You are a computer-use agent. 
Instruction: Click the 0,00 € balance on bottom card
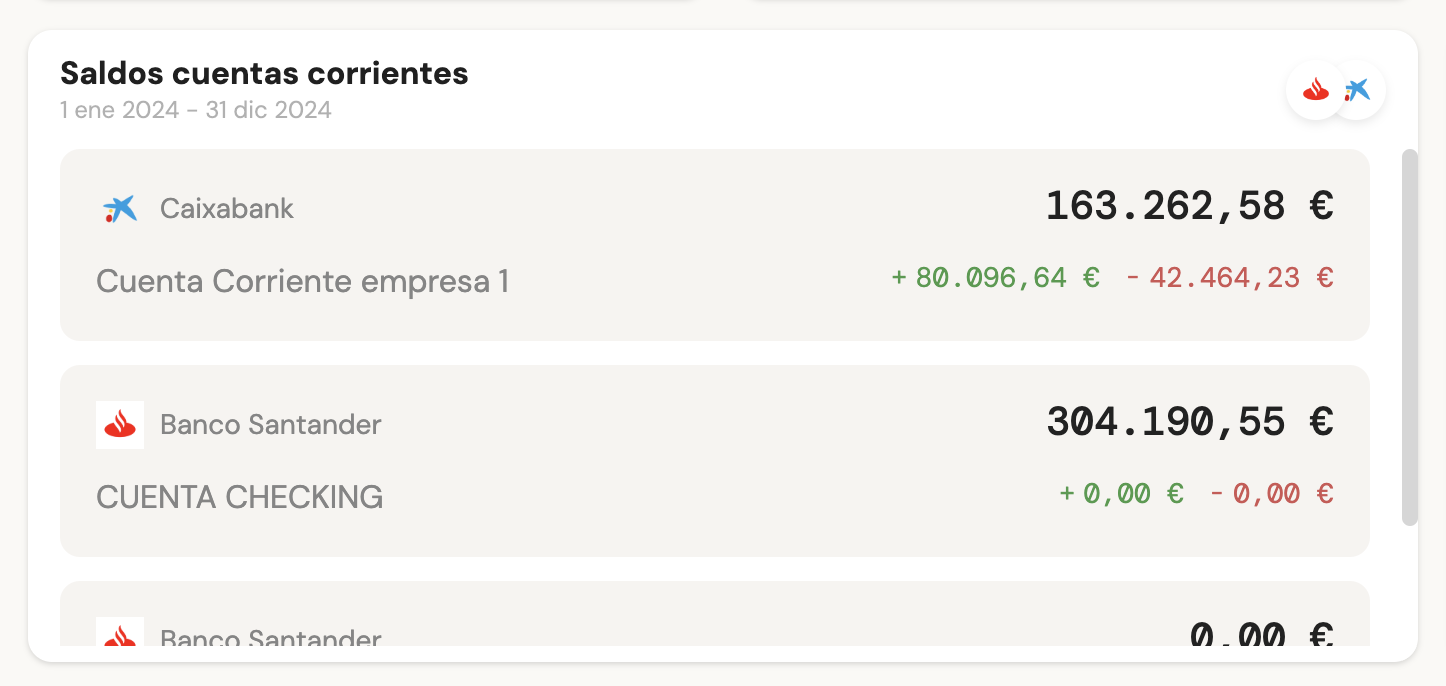pyautogui.click(x=1261, y=634)
